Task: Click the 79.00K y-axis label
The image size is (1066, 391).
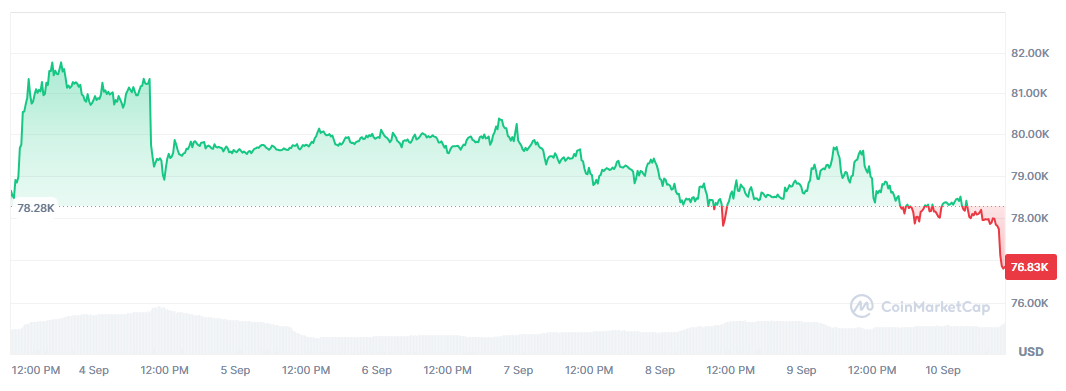Action: tap(1030, 176)
